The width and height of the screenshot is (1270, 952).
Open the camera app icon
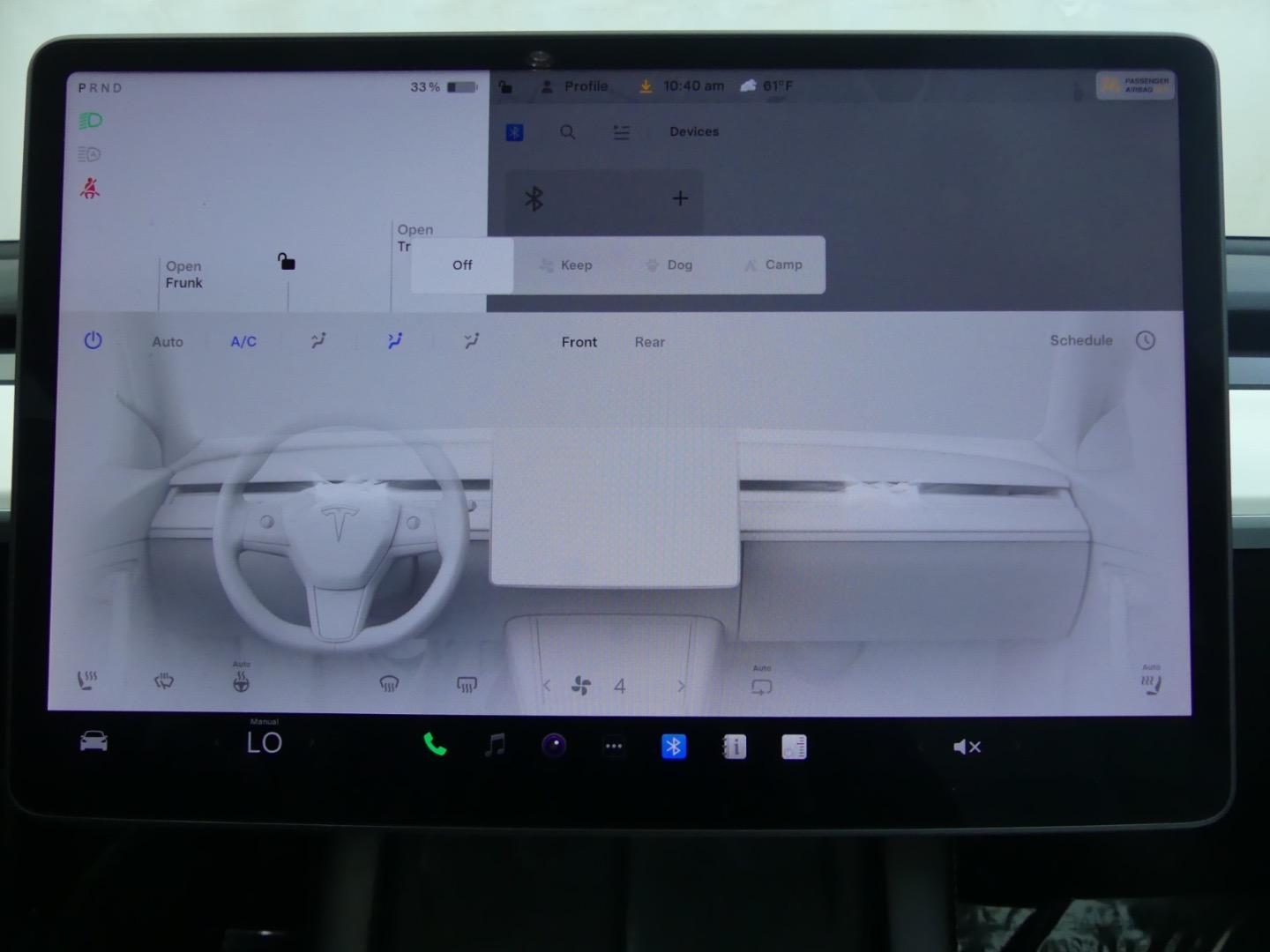click(554, 746)
